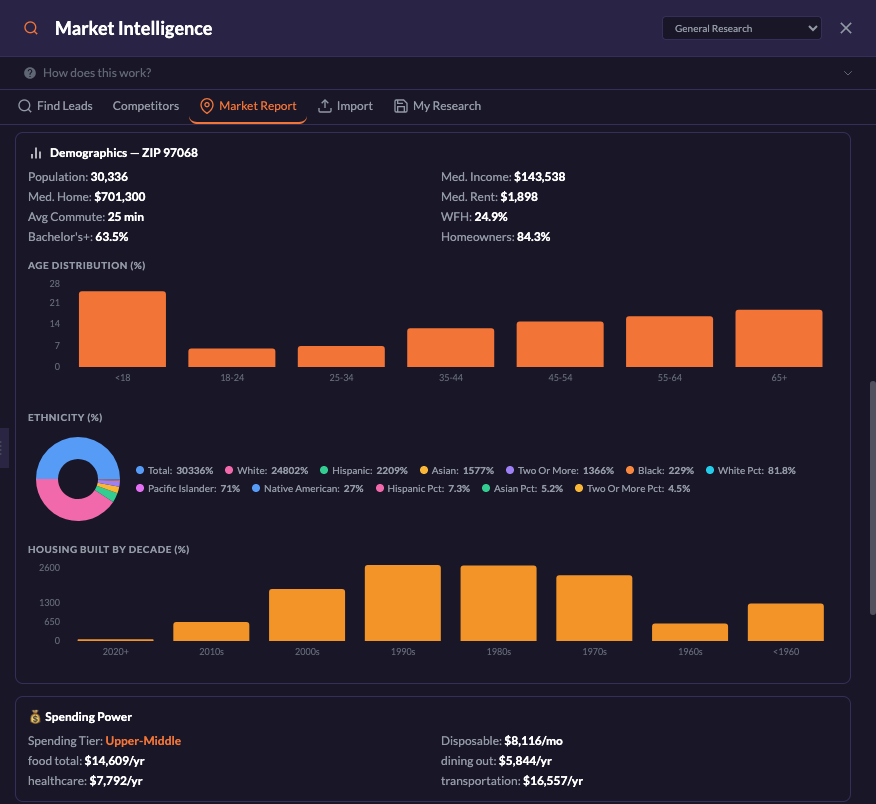Screen dimensions: 876x804
Task: Click the 45-54 age distribution bar
Action: (560, 344)
